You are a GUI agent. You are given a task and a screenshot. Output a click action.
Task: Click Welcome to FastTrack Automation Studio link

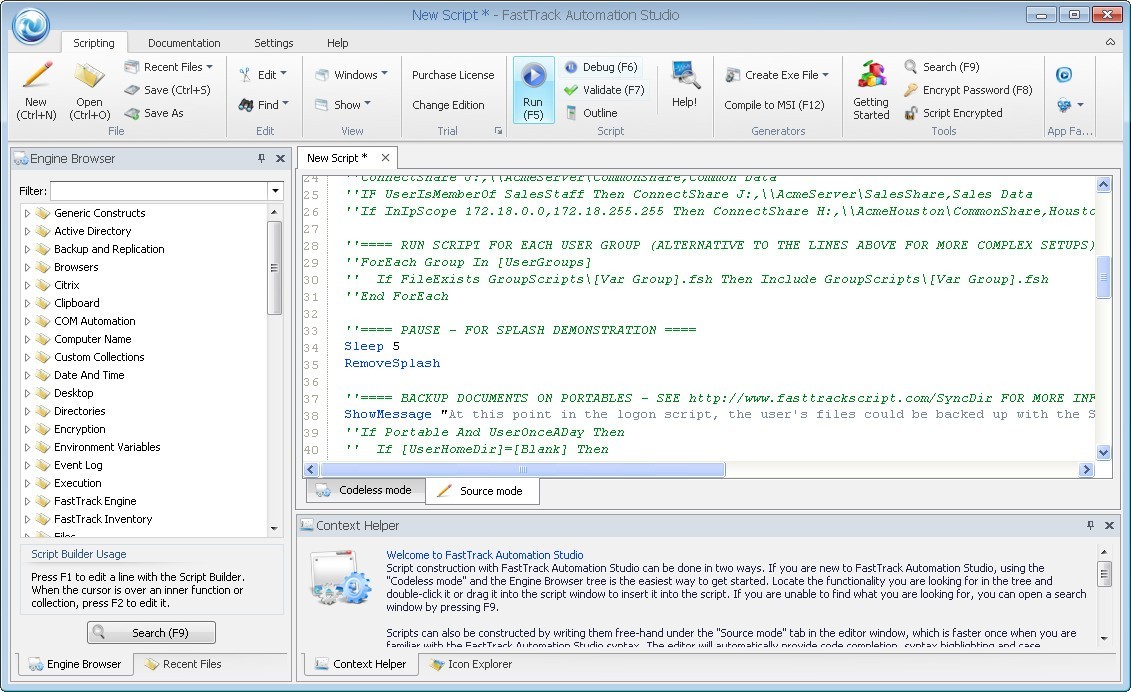[x=485, y=556]
